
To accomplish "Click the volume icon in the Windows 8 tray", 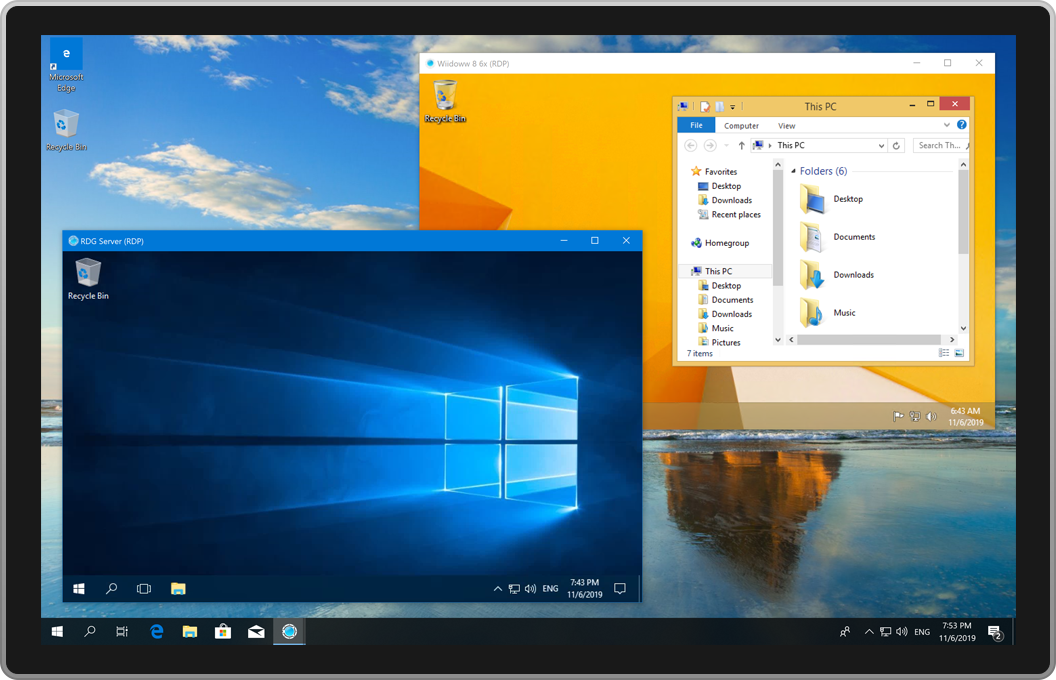I will (x=932, y=416).
